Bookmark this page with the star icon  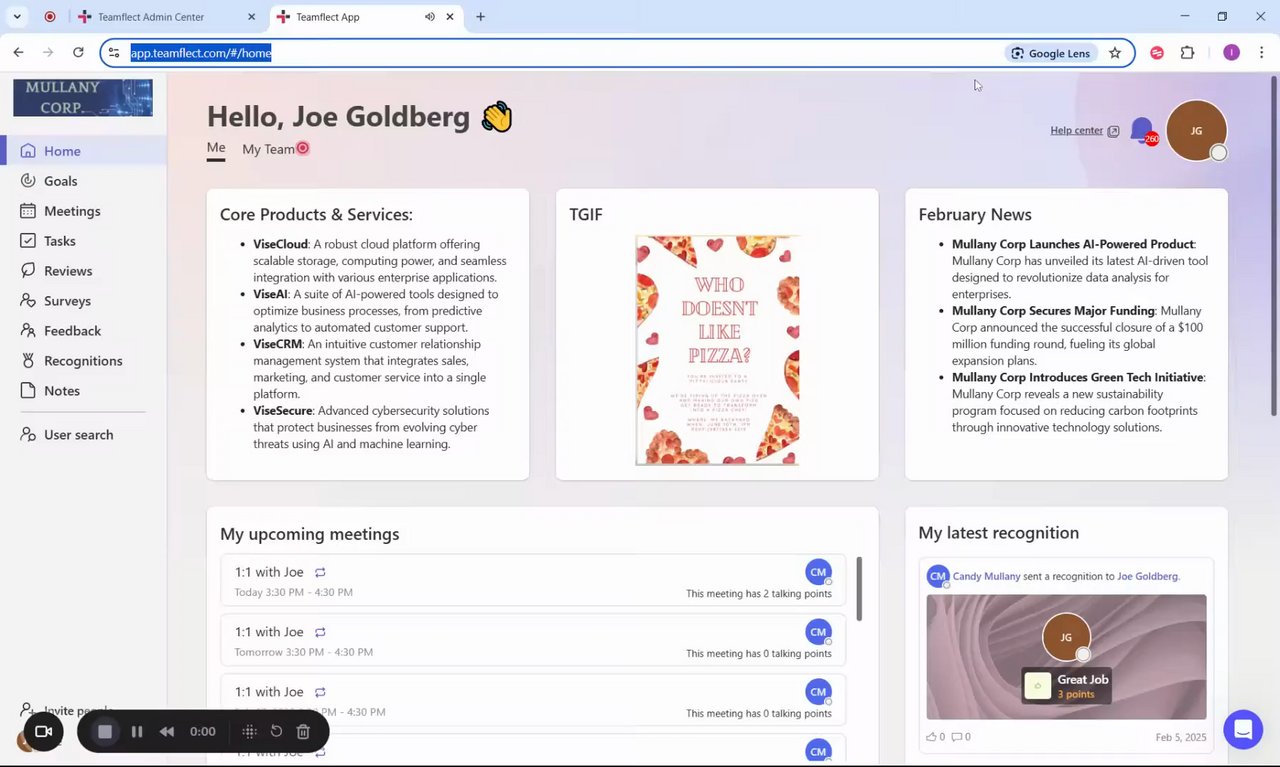tap(1115, 53)
